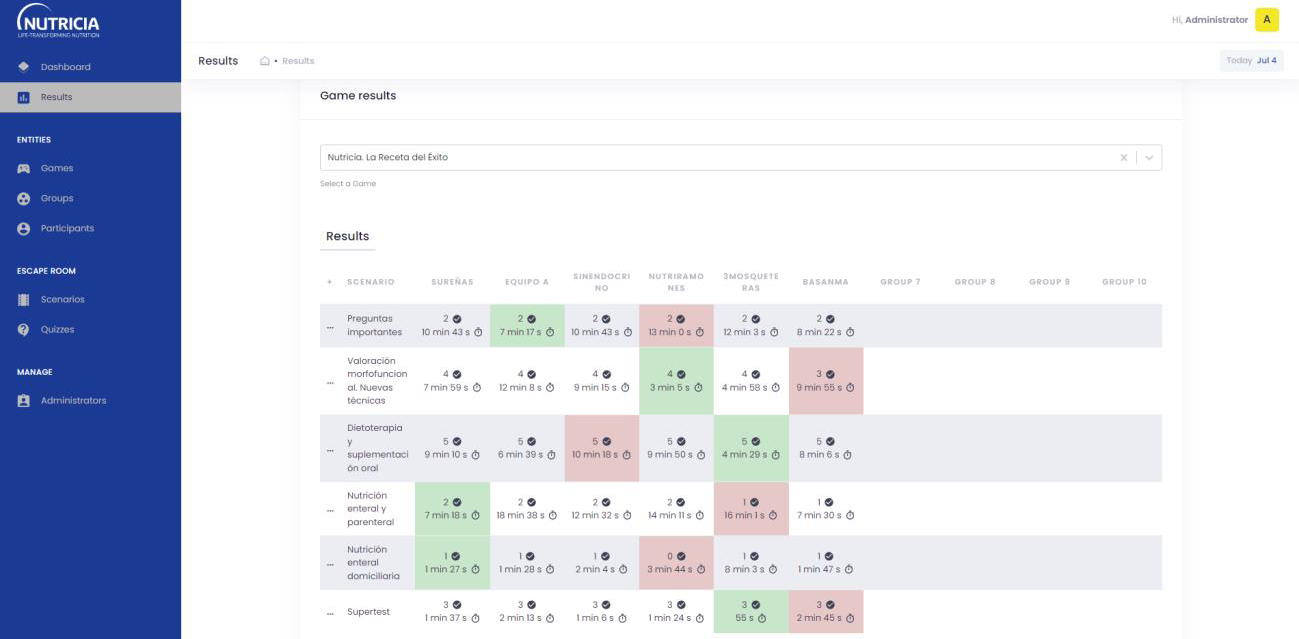1299x639 pixels.
Task: Expand the Nutrición enteral y parenteral row ellipsis
Action: [x=330, y=509]
